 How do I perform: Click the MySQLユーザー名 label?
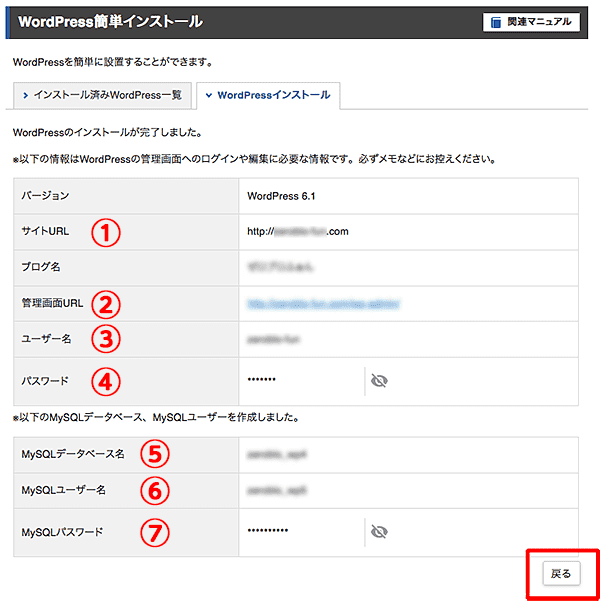[x=63, y=490]
